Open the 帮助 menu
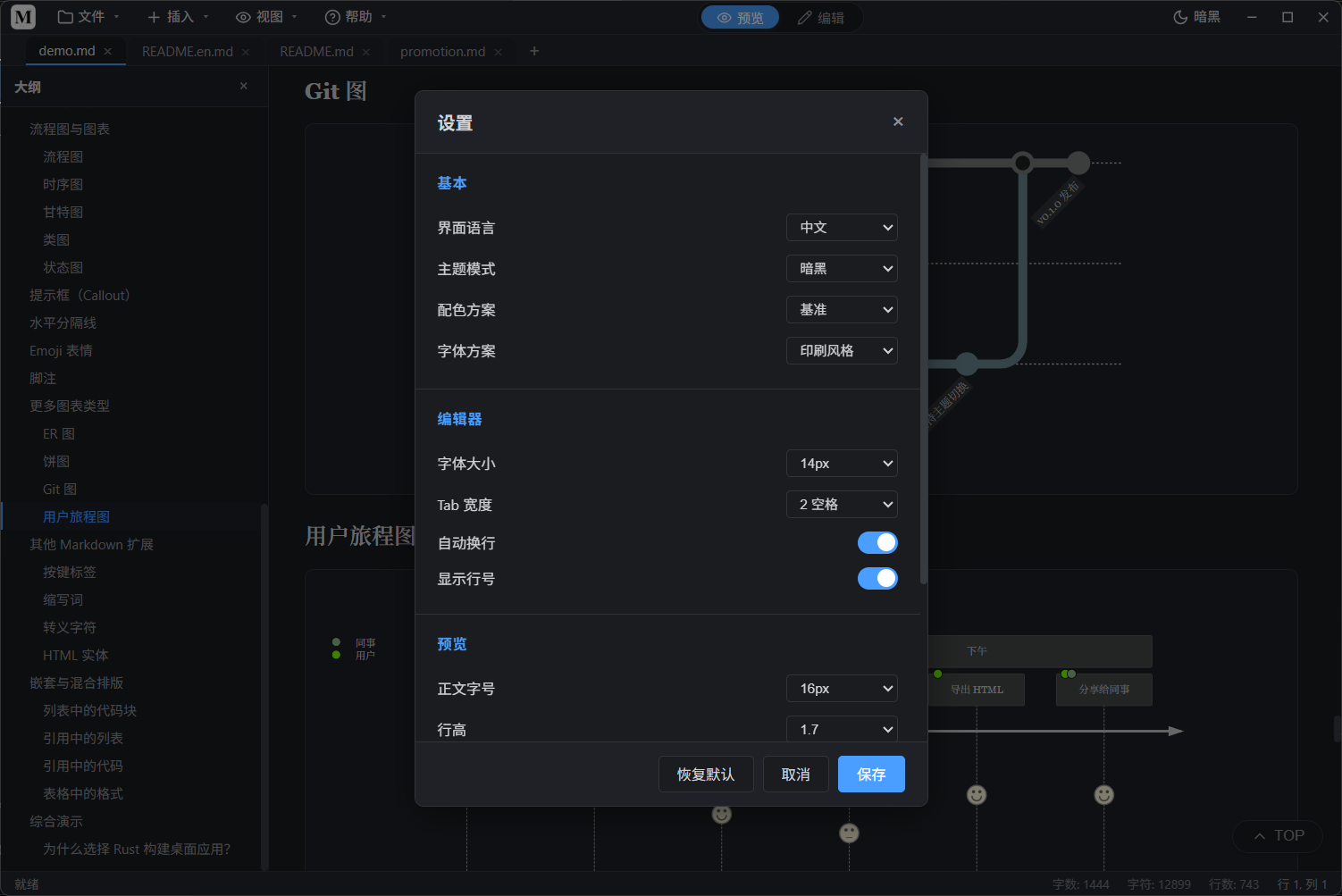The width and height of the screenshot is (1342, 896). click(356, 17)
